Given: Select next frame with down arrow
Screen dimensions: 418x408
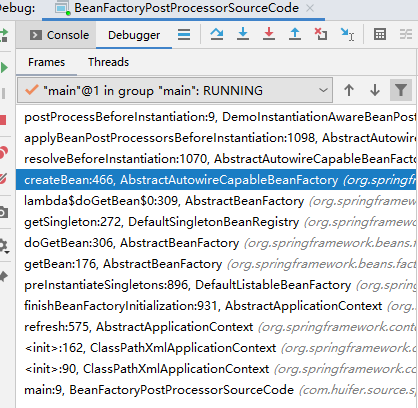Looking at the screenshot, I should 375,90.
